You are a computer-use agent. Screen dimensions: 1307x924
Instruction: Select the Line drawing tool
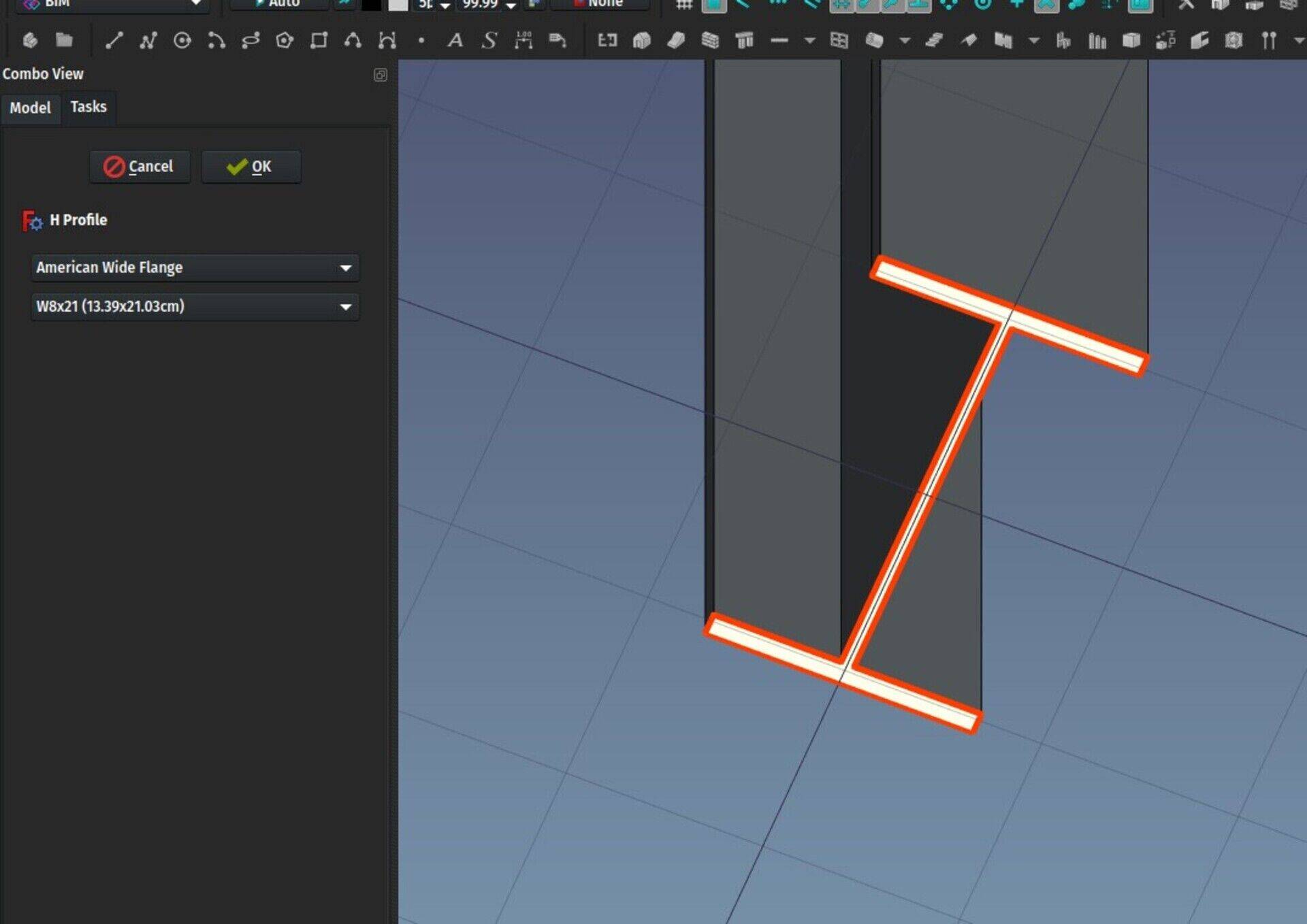click(x=114, y=41)
